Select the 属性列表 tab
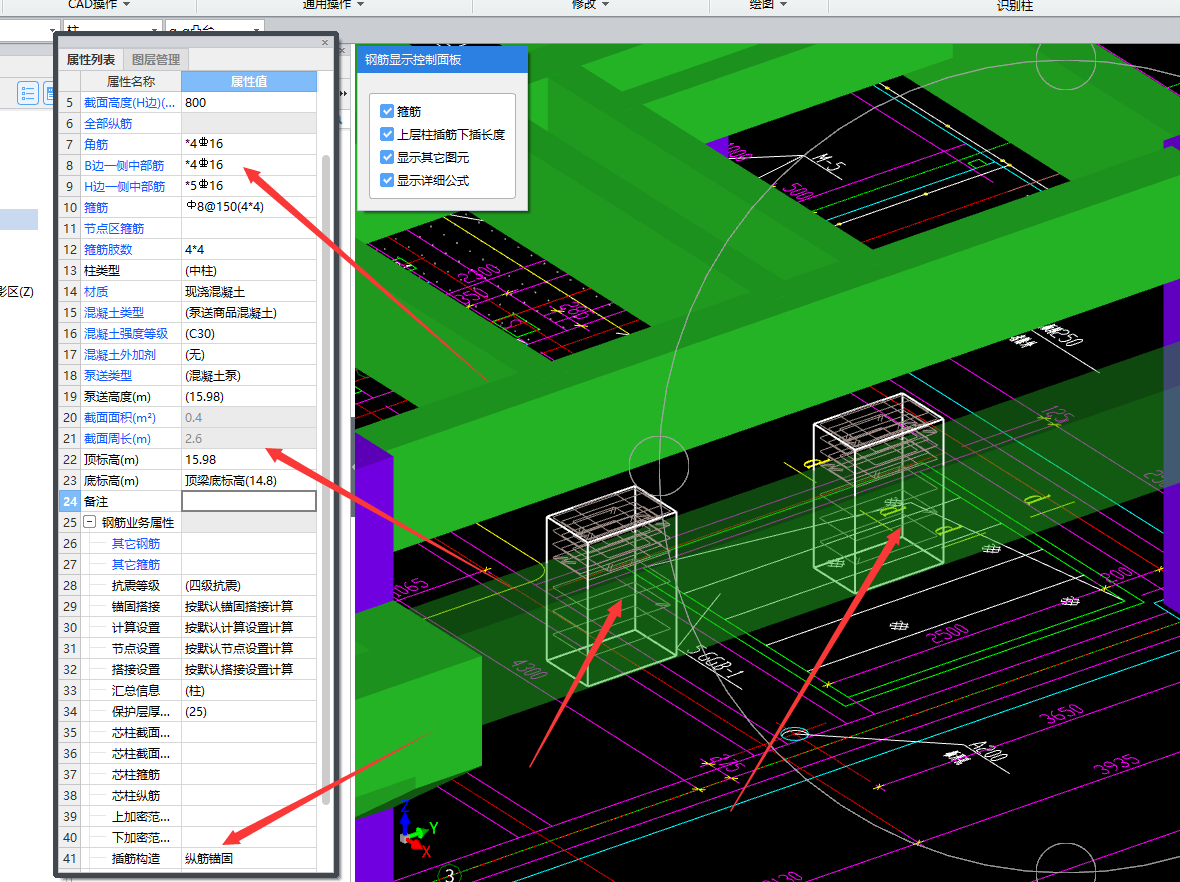The width and height of the screenshot is (1180, 882). coord(91,60)
